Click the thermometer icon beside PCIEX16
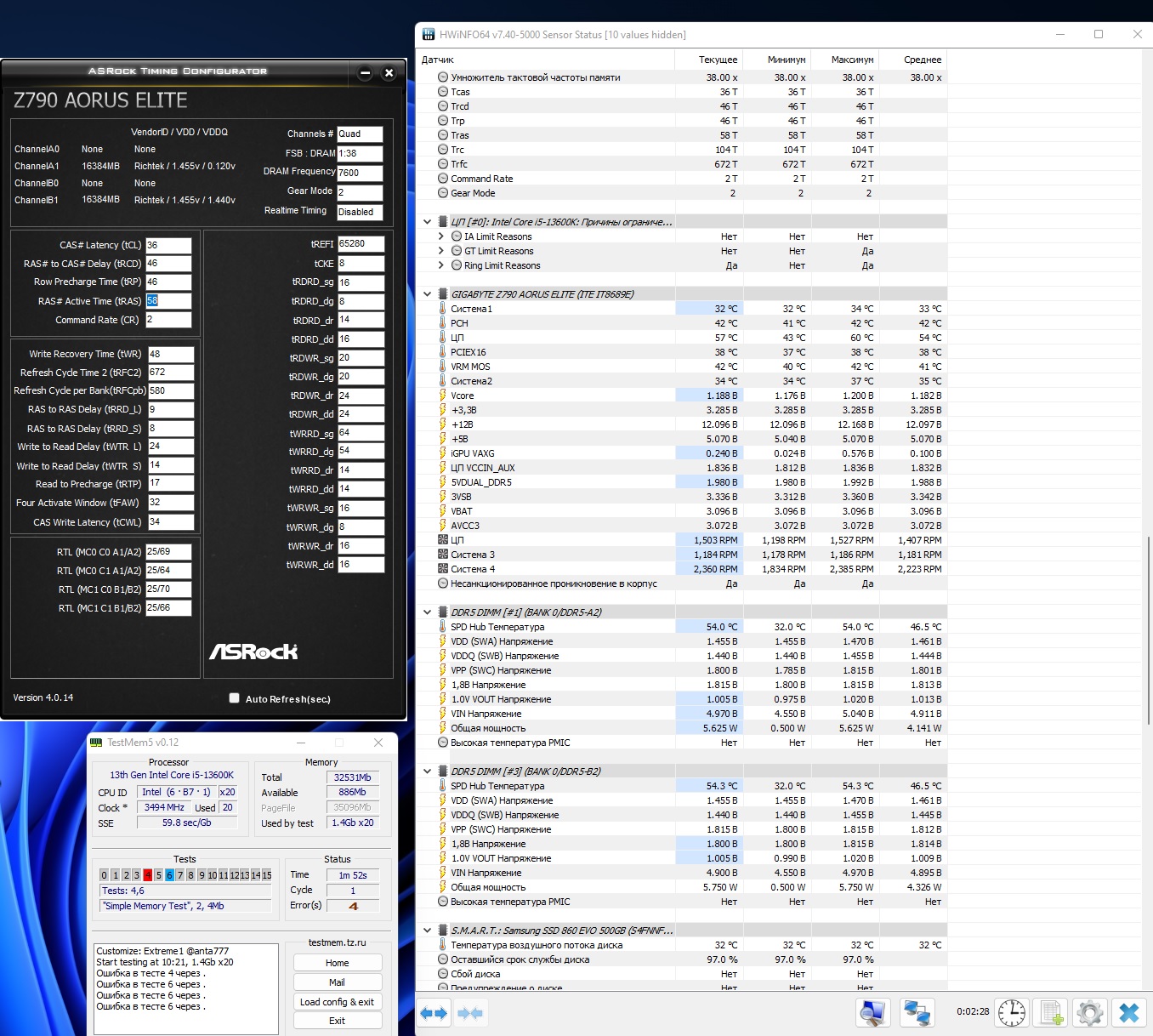 pos(442,352)
